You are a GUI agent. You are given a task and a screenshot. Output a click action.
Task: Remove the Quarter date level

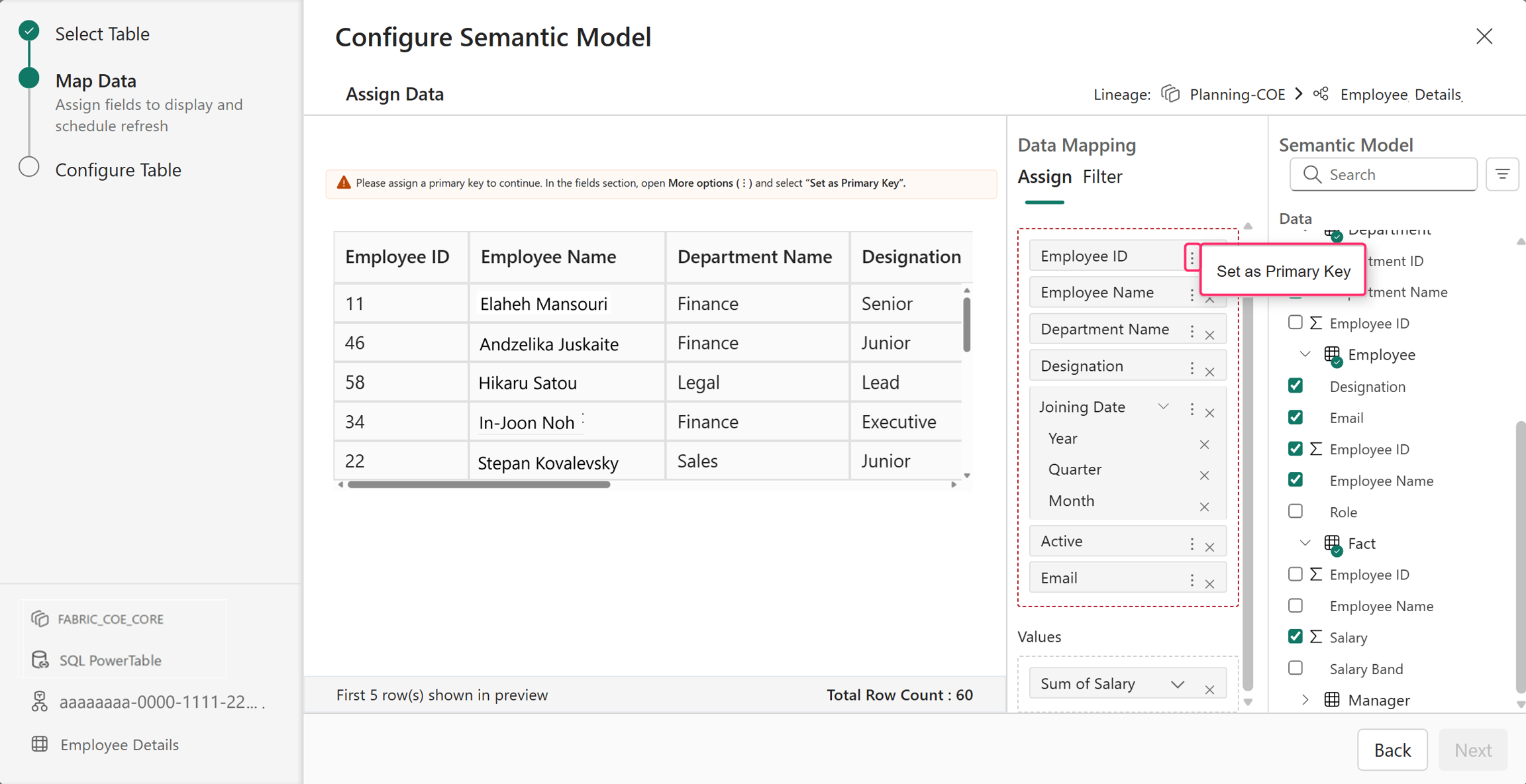(1204, 475)
